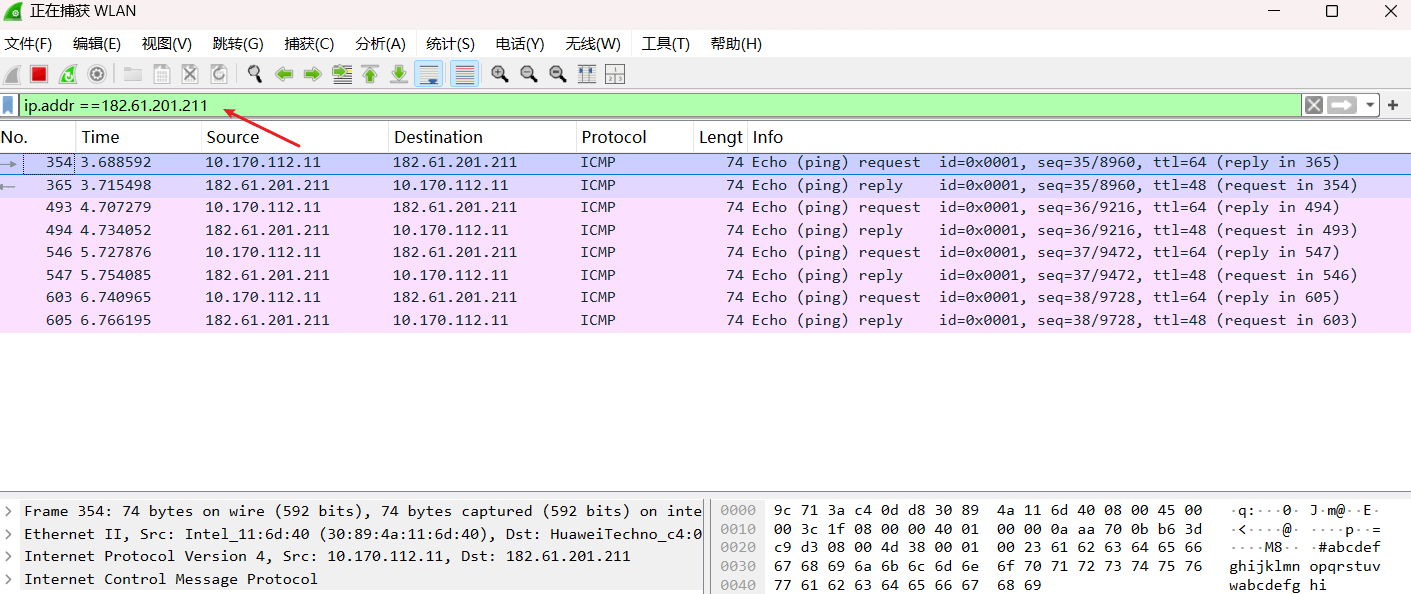1411x594 pixels.
Task: Zoom in on packet list text
Action: [x=499, y=74]
